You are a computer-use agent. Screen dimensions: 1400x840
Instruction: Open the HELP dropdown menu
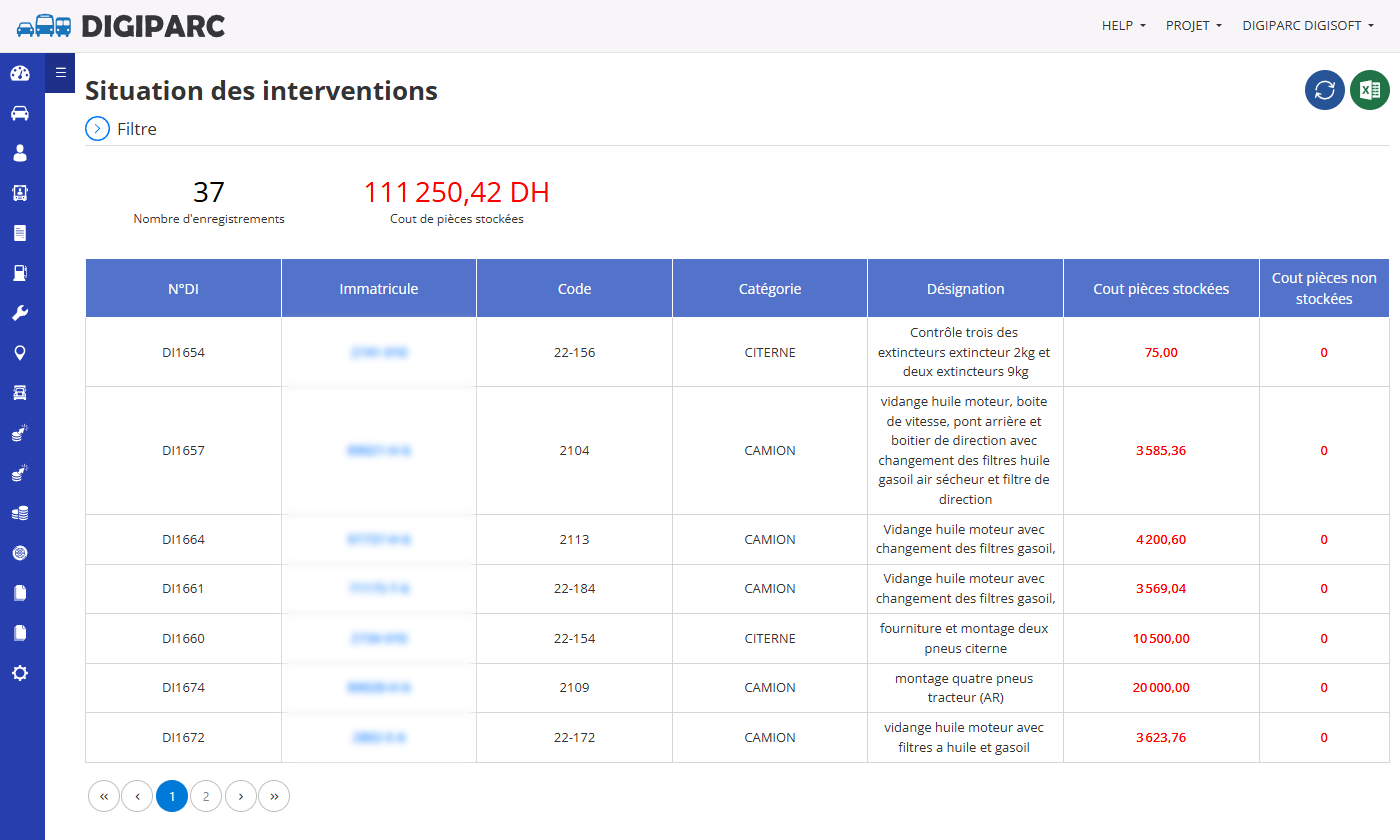coord(1124,26)
